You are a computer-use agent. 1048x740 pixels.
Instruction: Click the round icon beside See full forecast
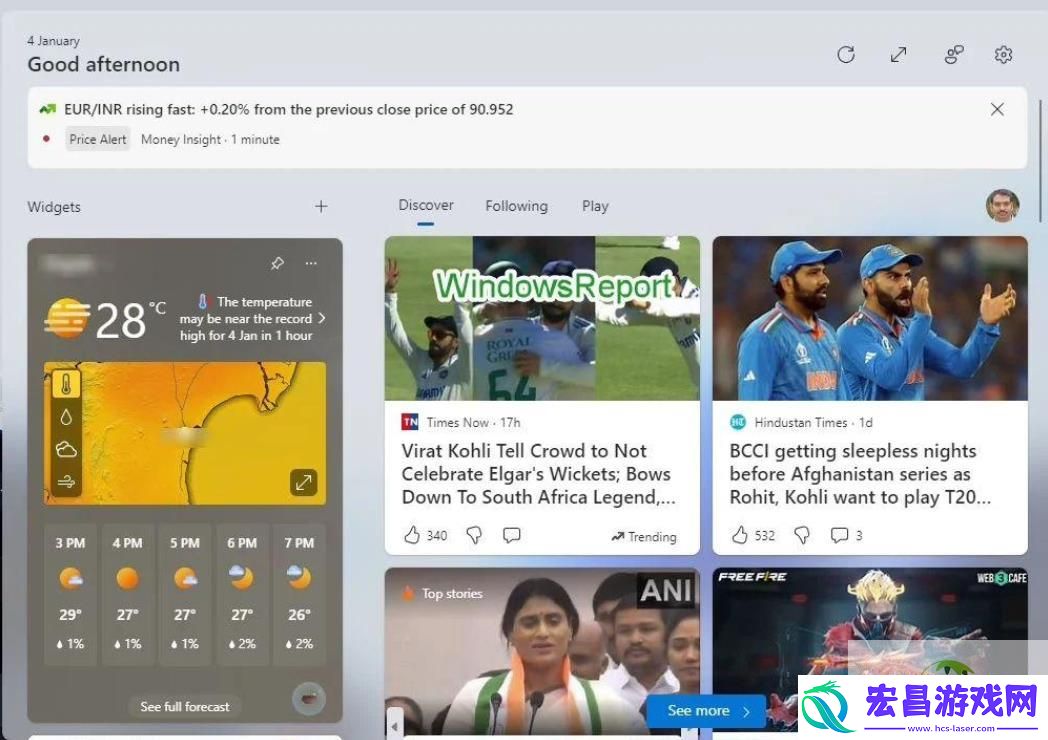(x=309, y=699)
